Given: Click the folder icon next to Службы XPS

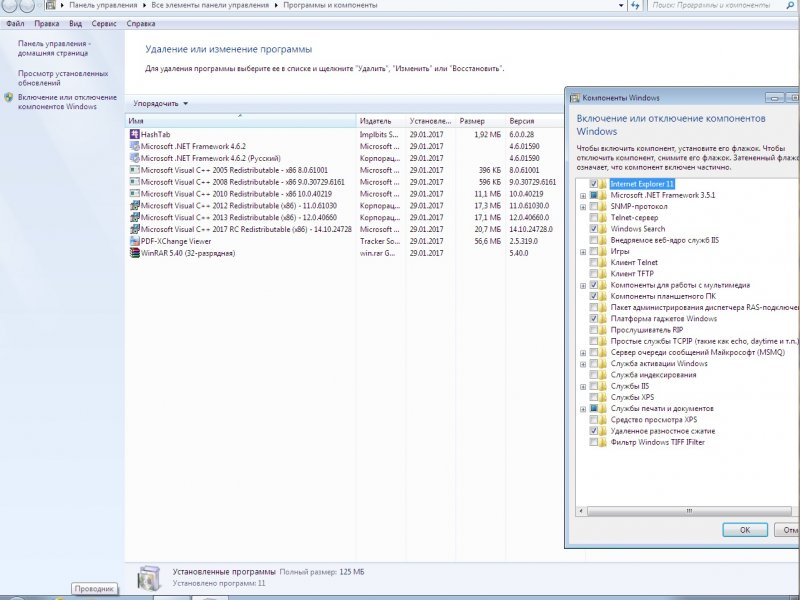Looking at the screenshot, I should click(603, 397).
